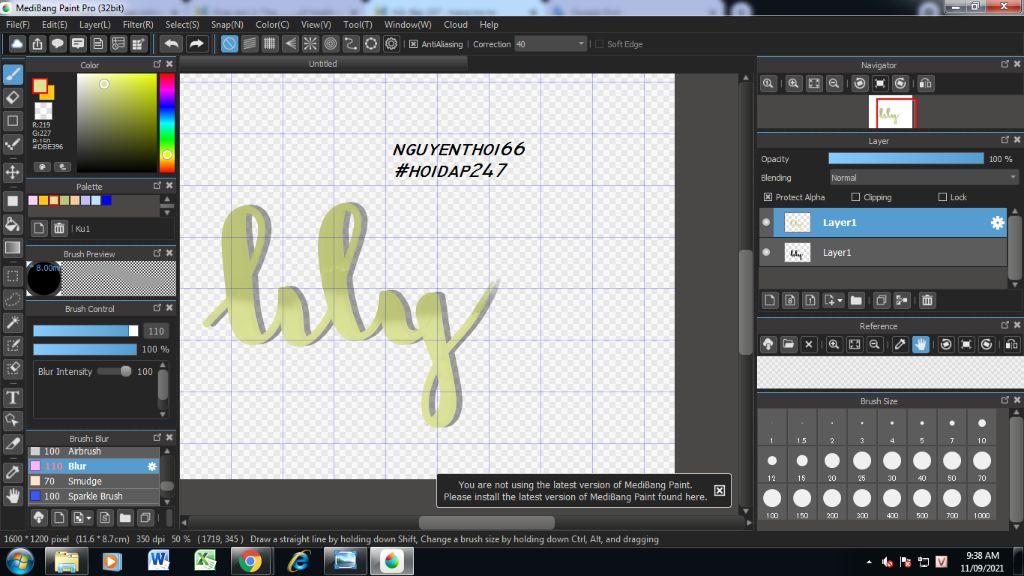Open Microsoft Word from taskbar
The image size is (1024, 576).
[x=159, y=561]
